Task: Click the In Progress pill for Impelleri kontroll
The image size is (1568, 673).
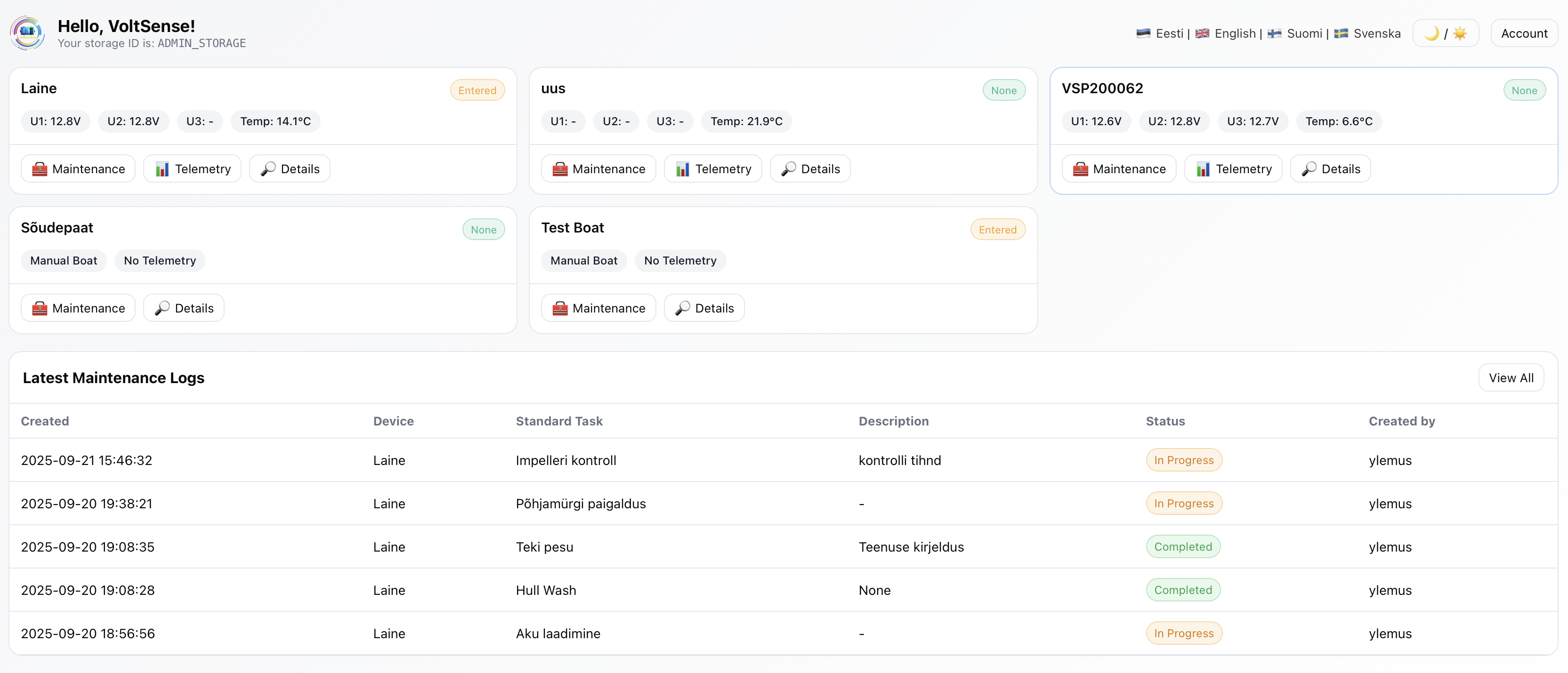Action: click(x=1183, y=460)
